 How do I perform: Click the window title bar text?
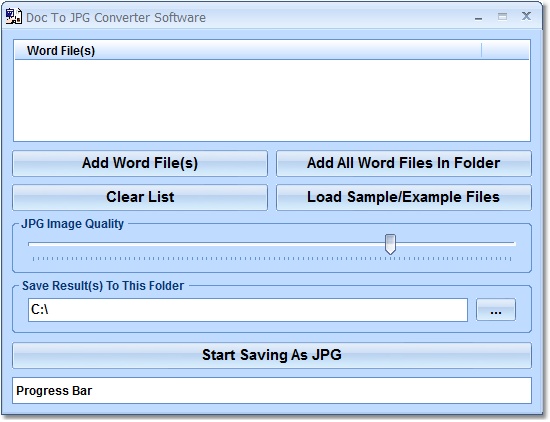116,18
